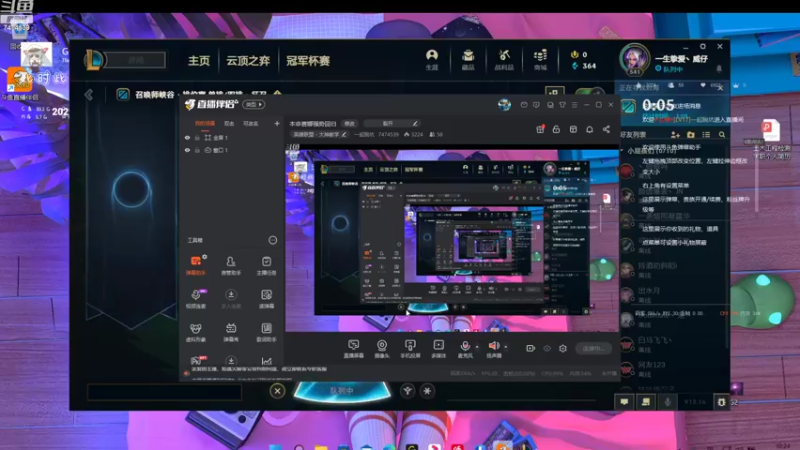Open 歌词助手 in the toolbox
Image resolution: width=800 pixels, height=450 pixels.
tap(266, 332)
